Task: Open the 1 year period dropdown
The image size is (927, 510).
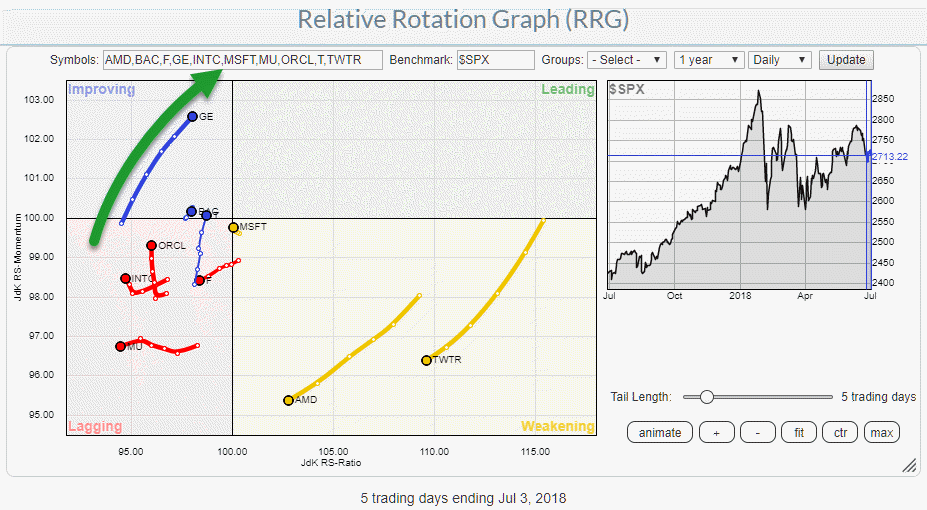Action: pos(709,60)
